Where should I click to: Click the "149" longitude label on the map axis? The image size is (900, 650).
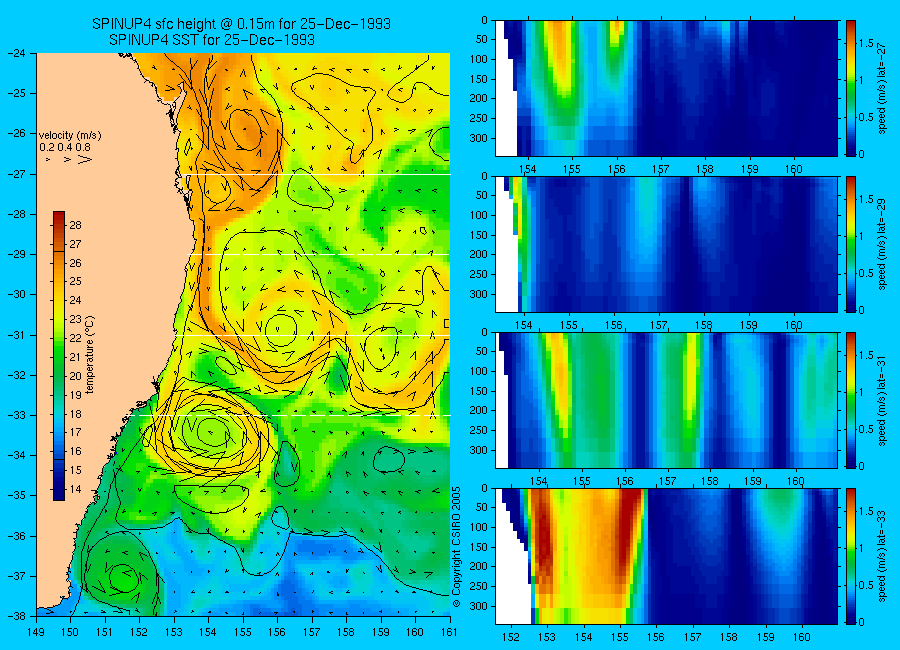(36, 632)
